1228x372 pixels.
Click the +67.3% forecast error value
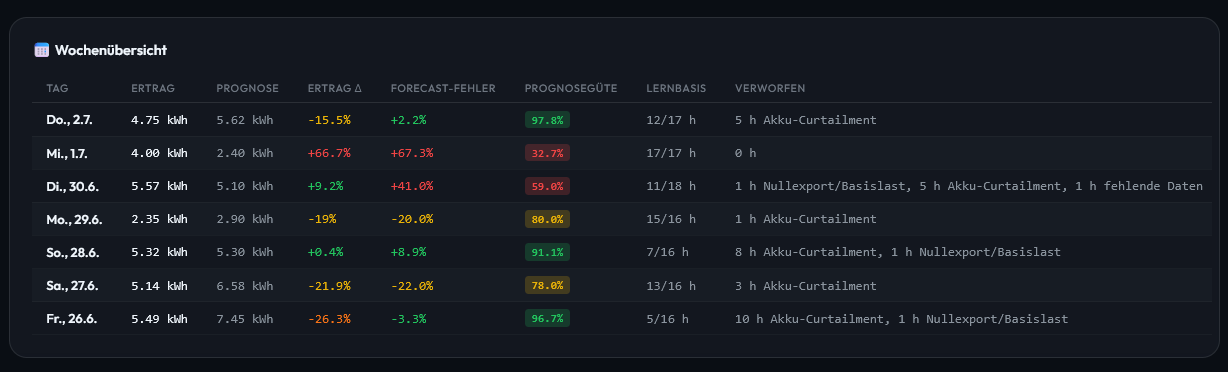click(x=412, y=153)
